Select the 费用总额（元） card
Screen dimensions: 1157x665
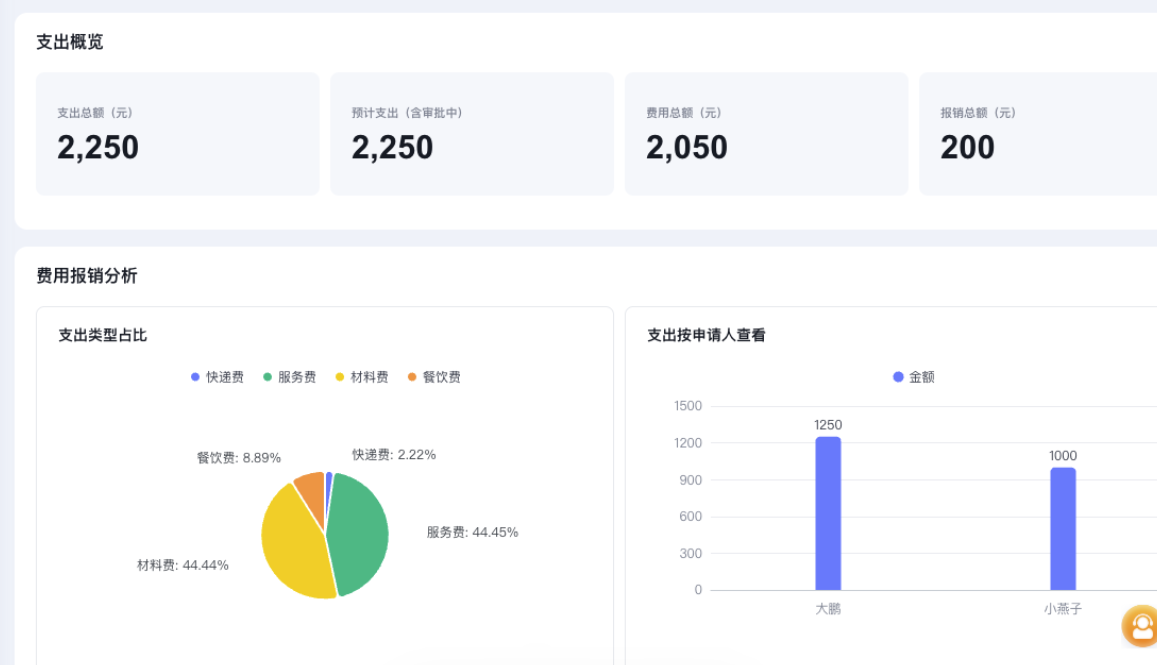point(767,134)
